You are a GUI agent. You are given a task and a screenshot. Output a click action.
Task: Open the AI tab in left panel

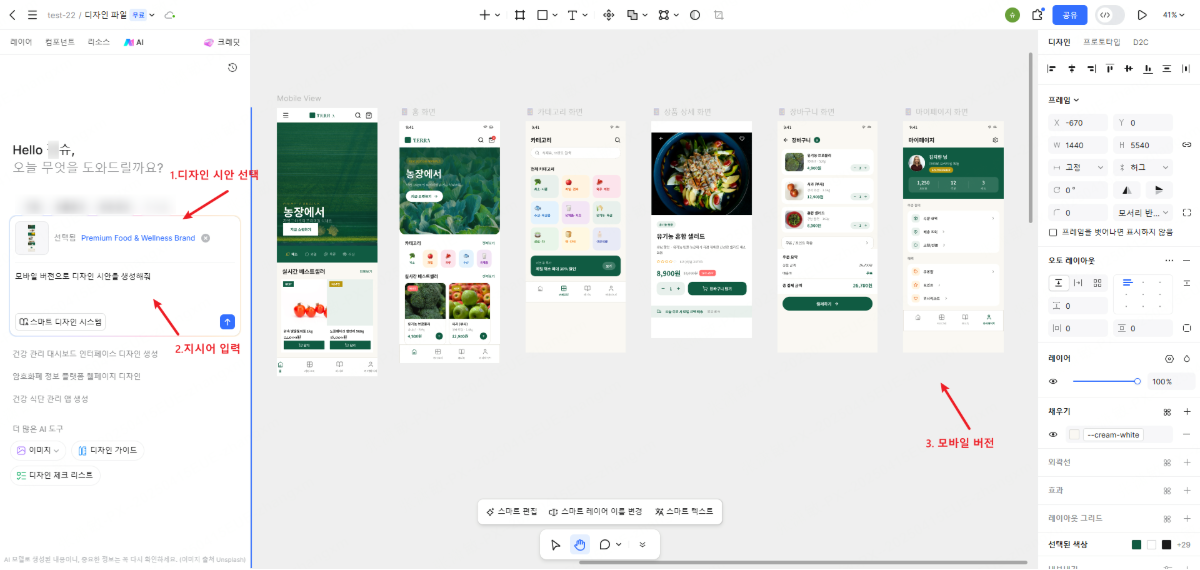pos(134,42)
